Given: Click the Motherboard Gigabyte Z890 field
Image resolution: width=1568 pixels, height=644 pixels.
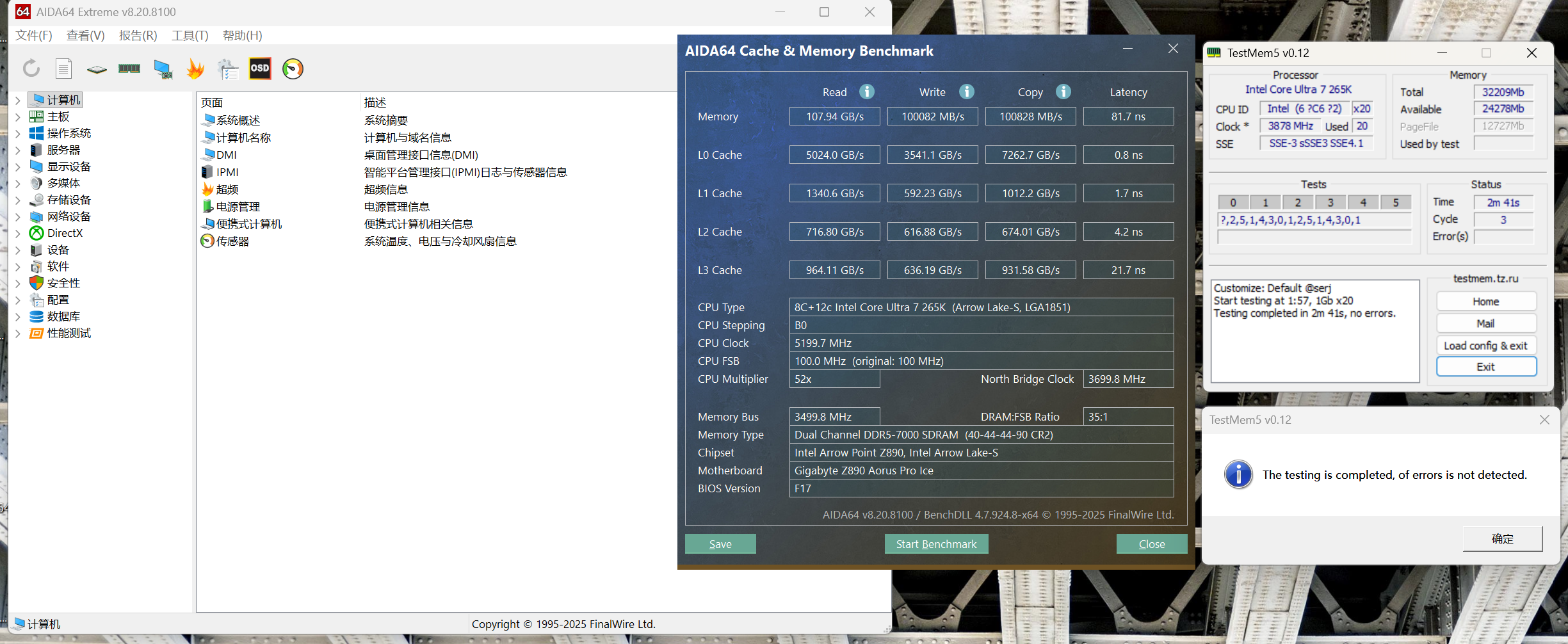Looking at the screenshot, I should point(982,471).
